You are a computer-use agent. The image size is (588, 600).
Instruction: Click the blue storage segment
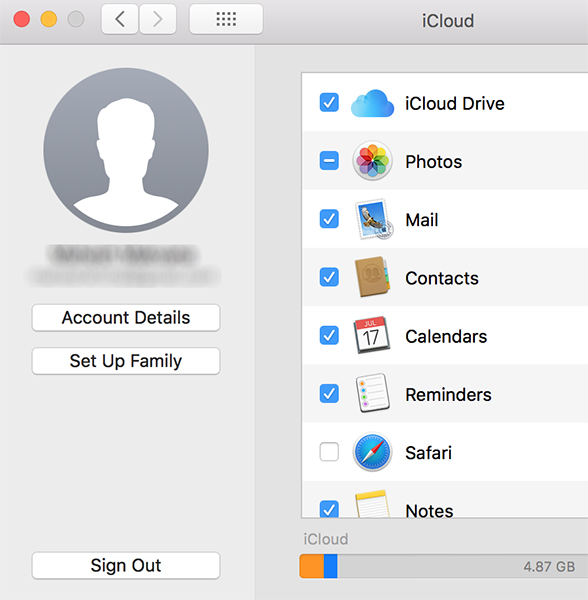(331, 566)
